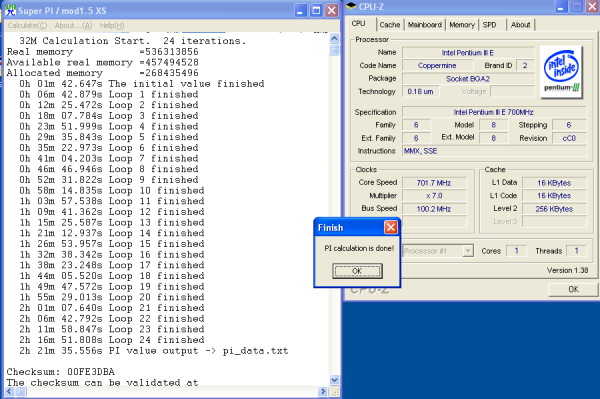This screenshot has height=399, width=600.
Task: Click the 'The initial value finished' line
Action: tap(142, 83)
